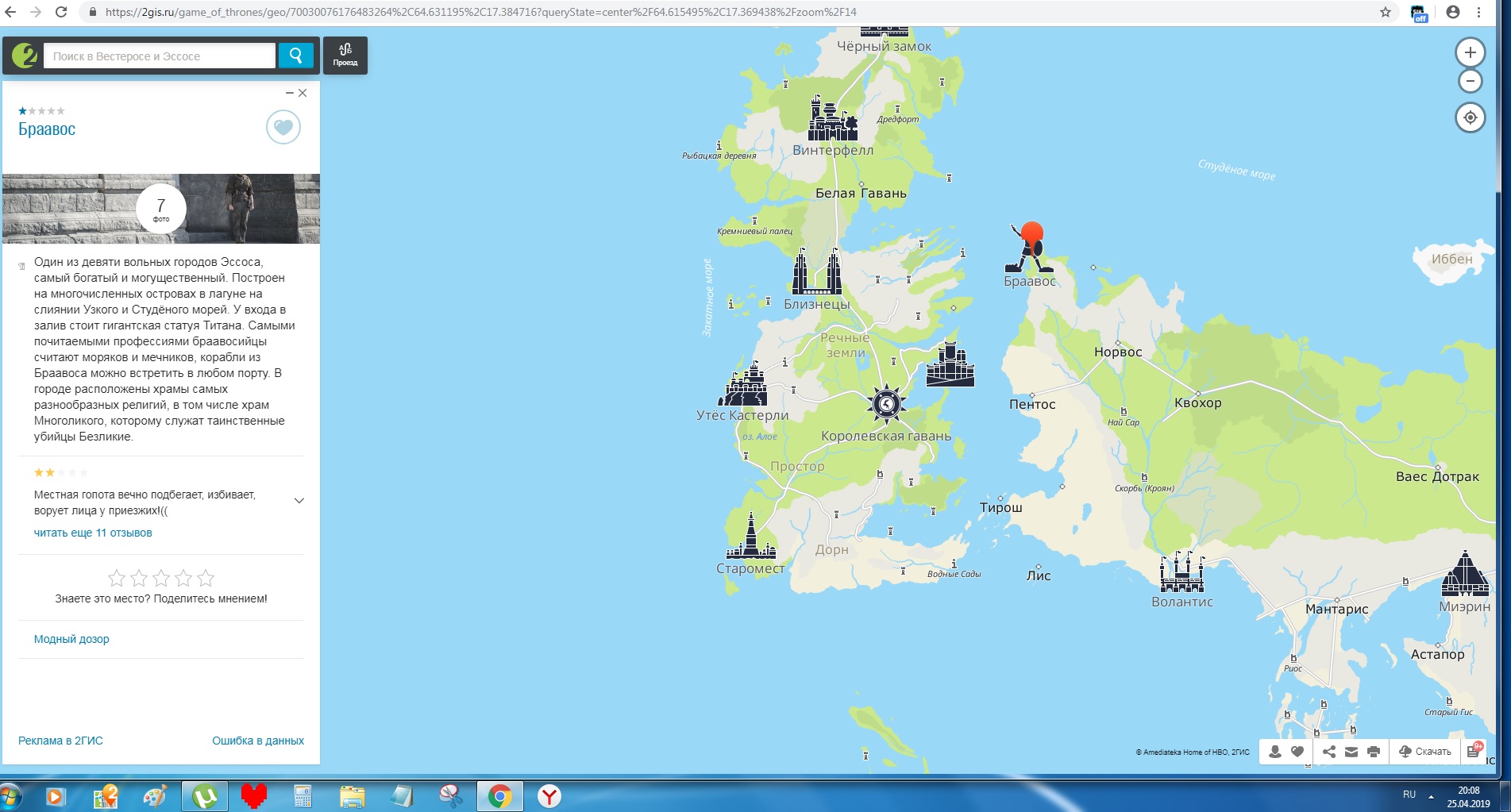
Task: Show hidden system tray icons
Action: click(1431, 796)
